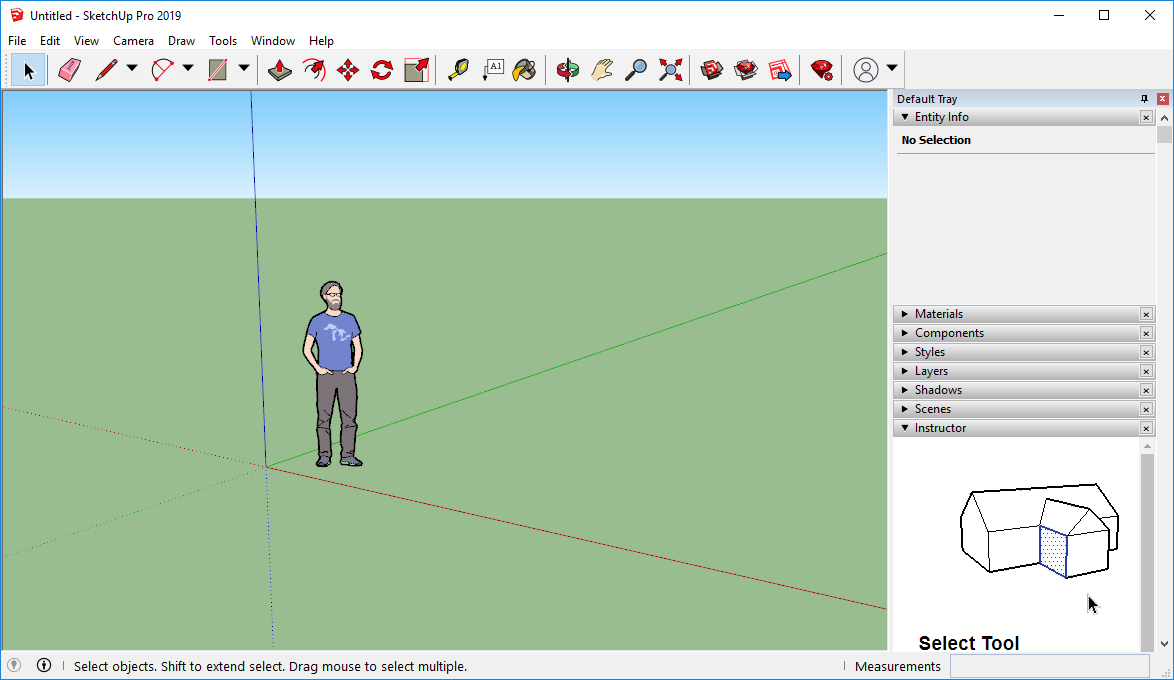Expand the Shadows panel
The image size is (1174, 680).
tap(905, 390)
